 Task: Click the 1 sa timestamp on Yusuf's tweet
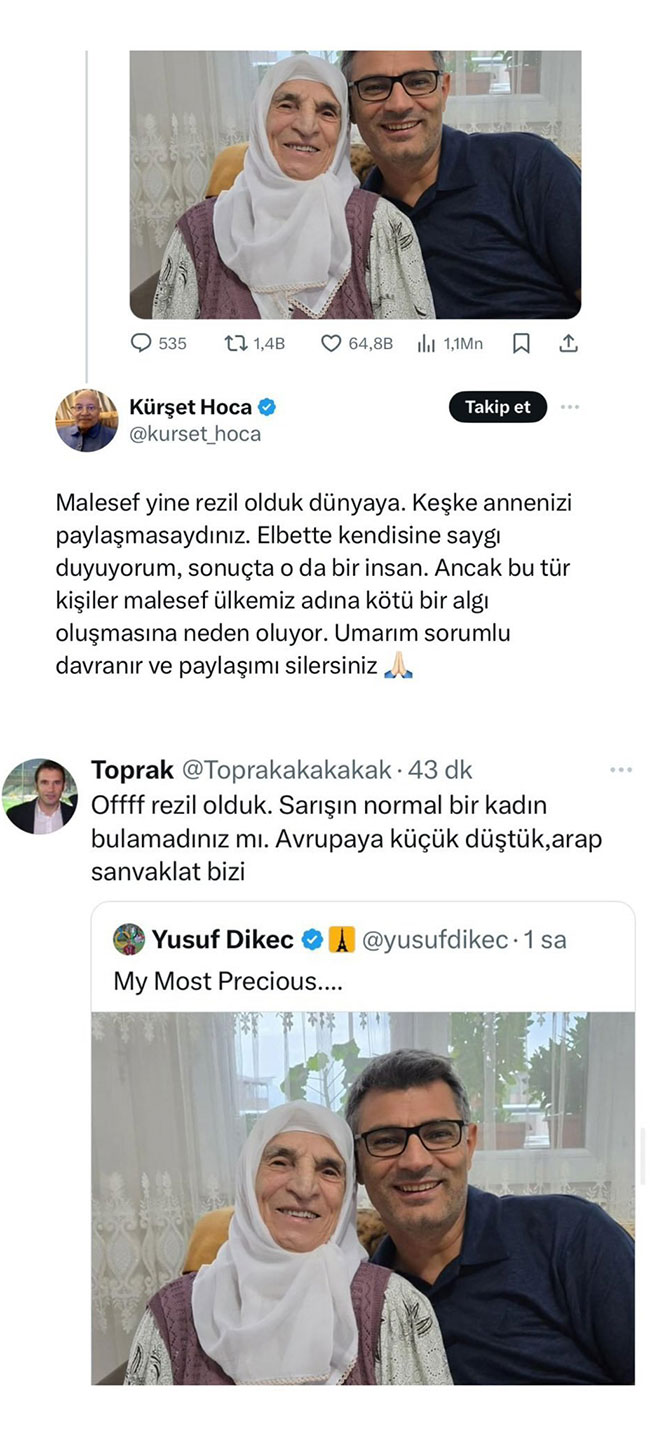(545, 939)
